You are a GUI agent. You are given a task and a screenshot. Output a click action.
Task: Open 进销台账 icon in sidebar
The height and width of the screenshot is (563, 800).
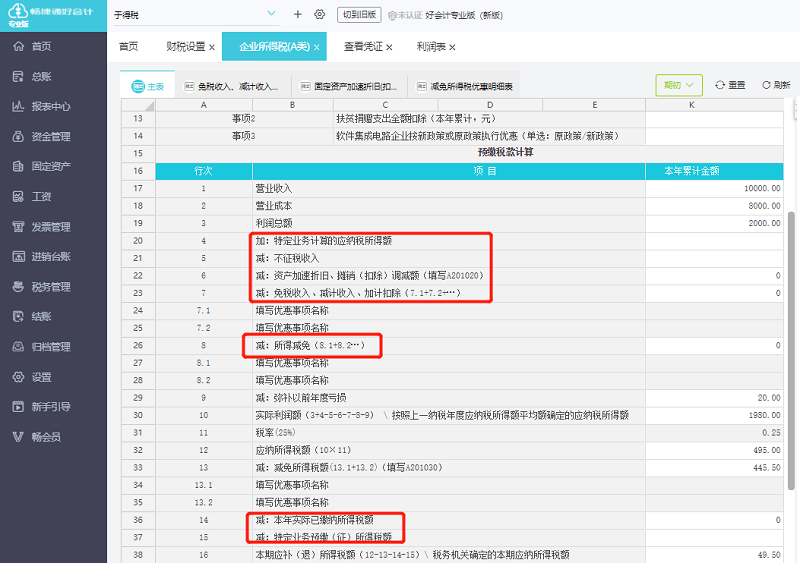[18, 256]
